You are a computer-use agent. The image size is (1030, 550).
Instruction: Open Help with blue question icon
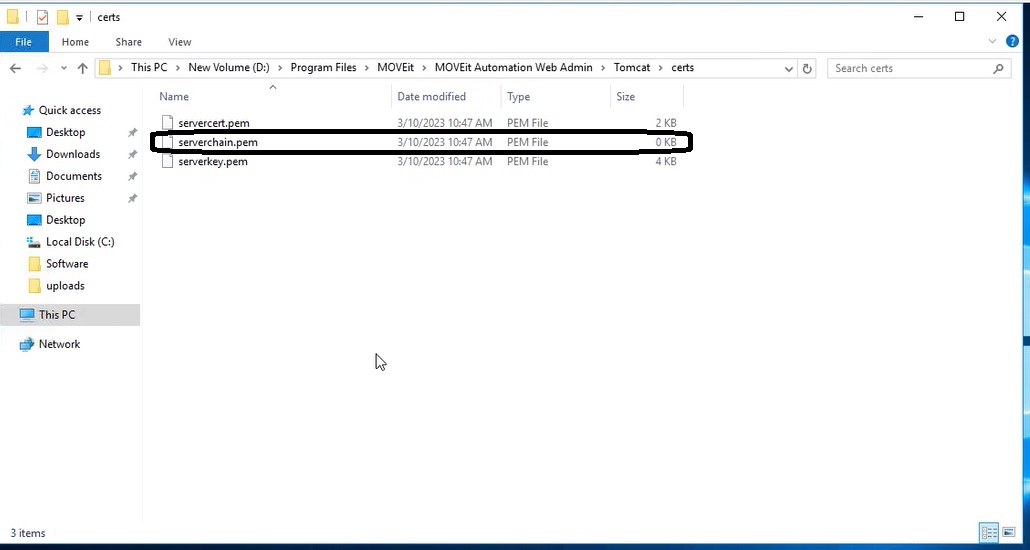(x=1012, y=41)
